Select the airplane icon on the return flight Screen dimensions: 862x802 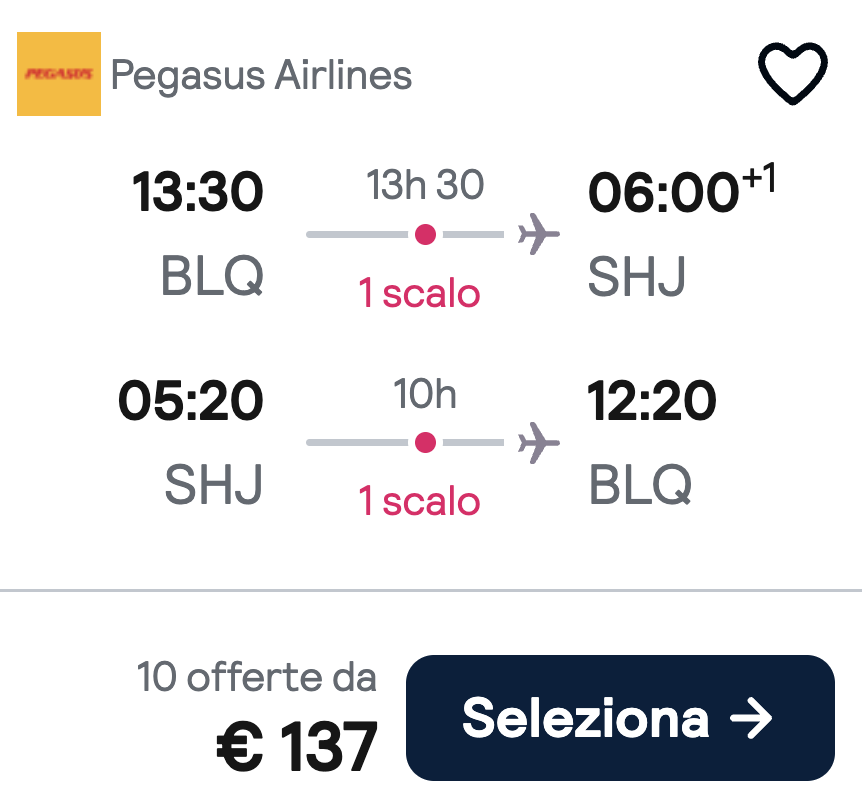(x=537, y=443)
